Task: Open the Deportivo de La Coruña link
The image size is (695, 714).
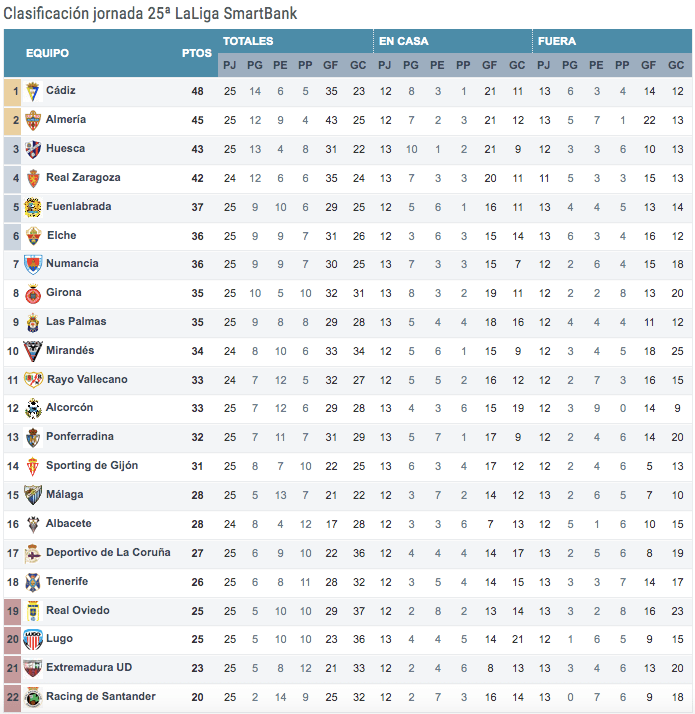Action: (108, 553)
